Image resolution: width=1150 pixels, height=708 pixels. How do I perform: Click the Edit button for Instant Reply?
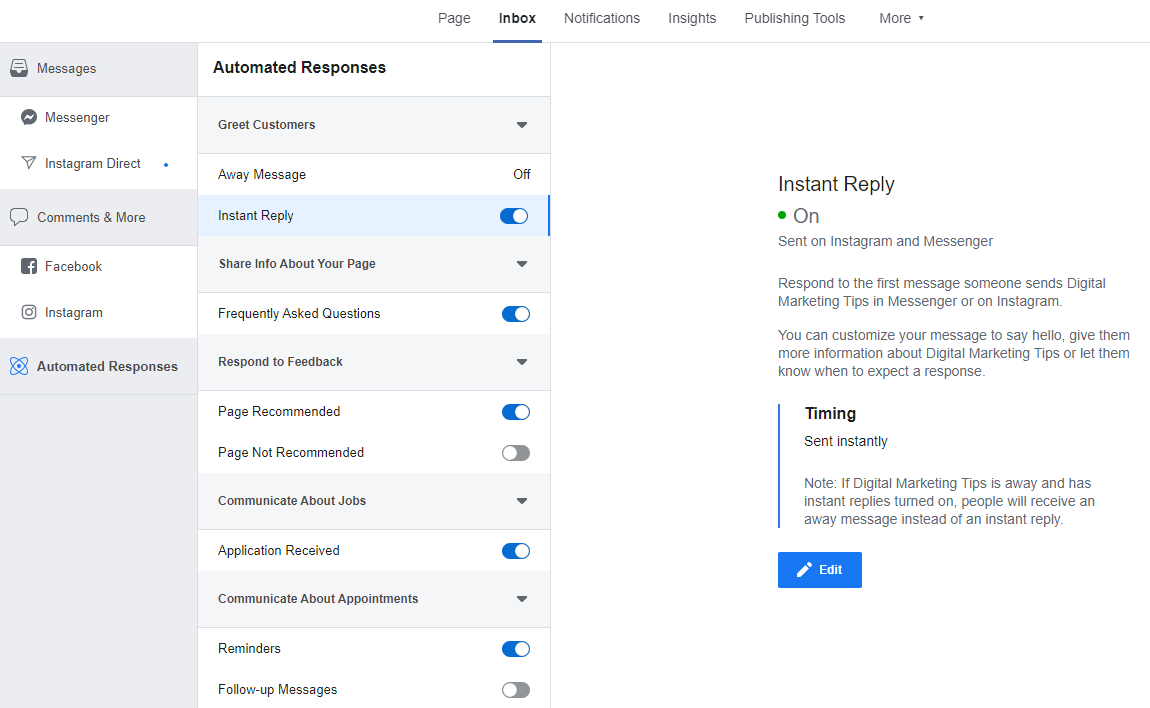[819, 569]
